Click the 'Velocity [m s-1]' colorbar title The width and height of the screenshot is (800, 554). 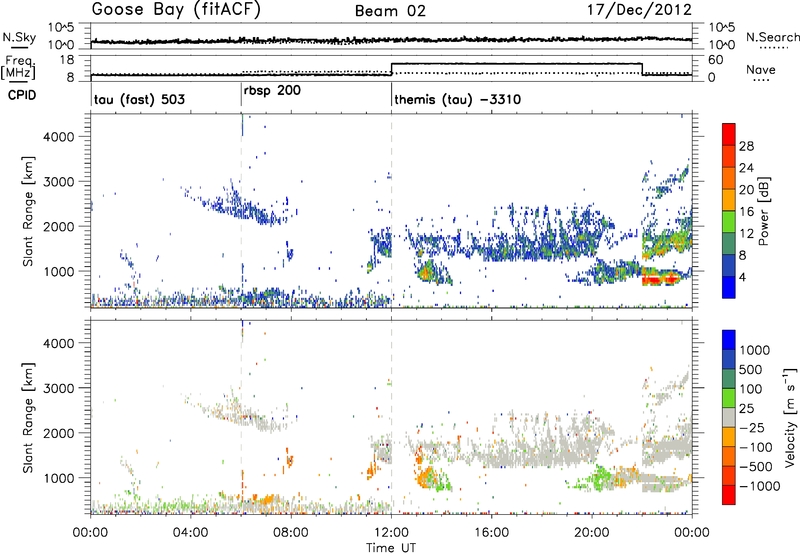(x=790, y=417)
